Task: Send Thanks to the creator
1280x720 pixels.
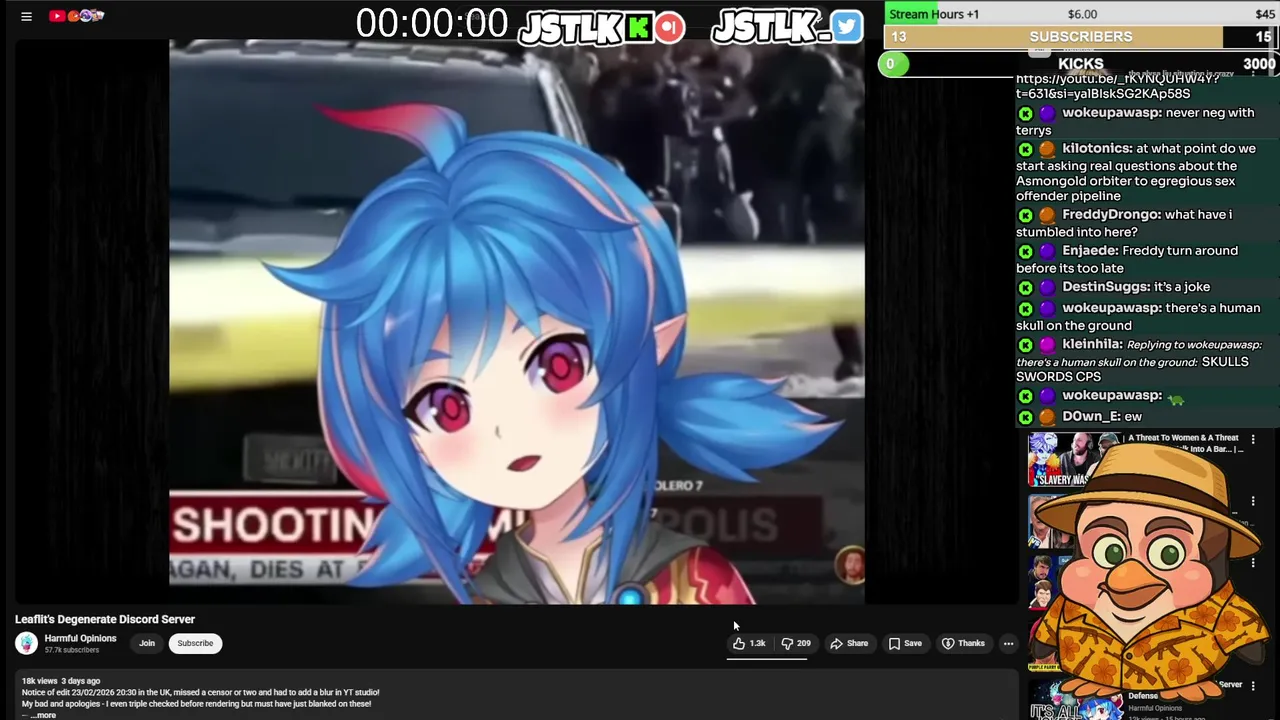Action: 964,643
